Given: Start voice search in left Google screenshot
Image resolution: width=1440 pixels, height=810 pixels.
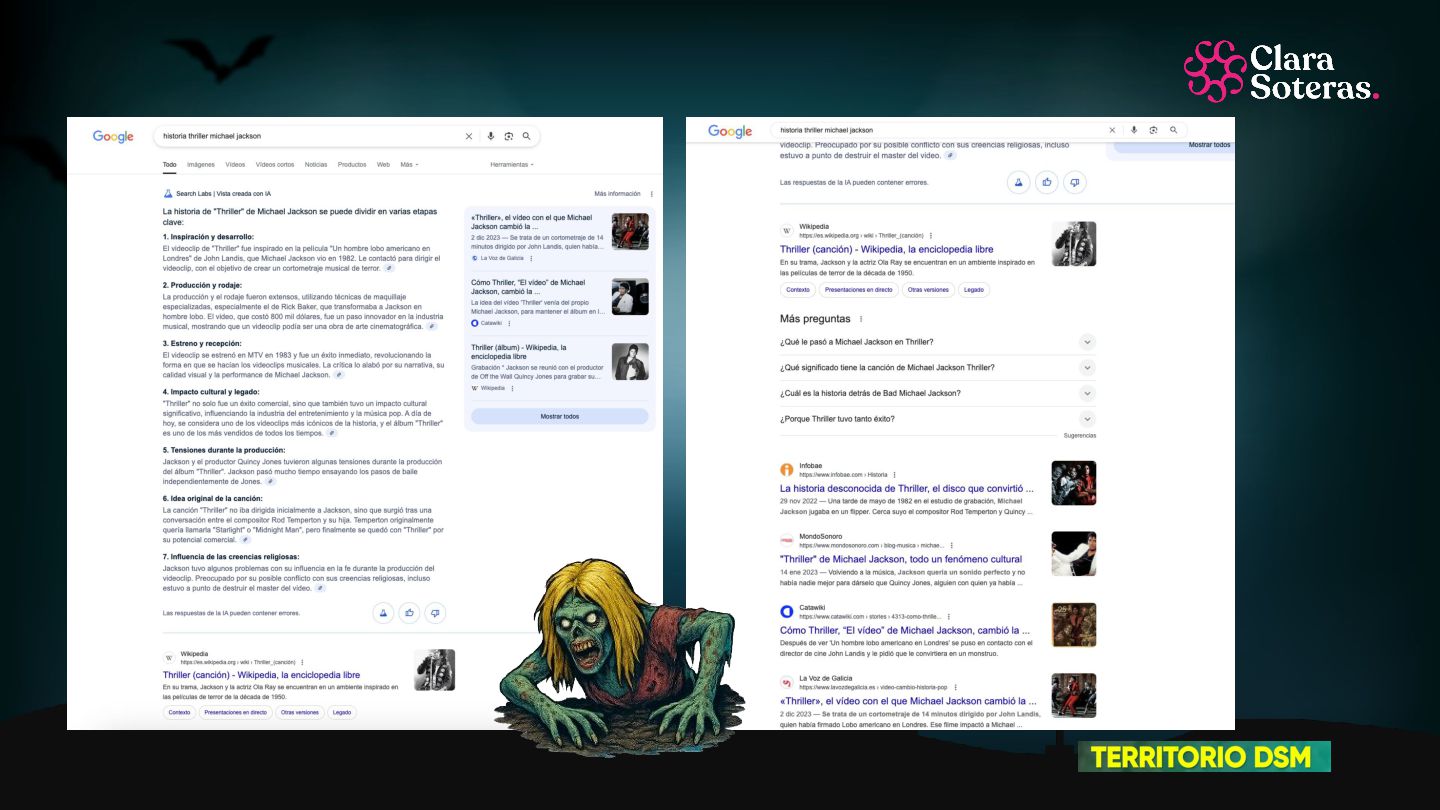Looking at the screenshot, I should tap(490, 137).
